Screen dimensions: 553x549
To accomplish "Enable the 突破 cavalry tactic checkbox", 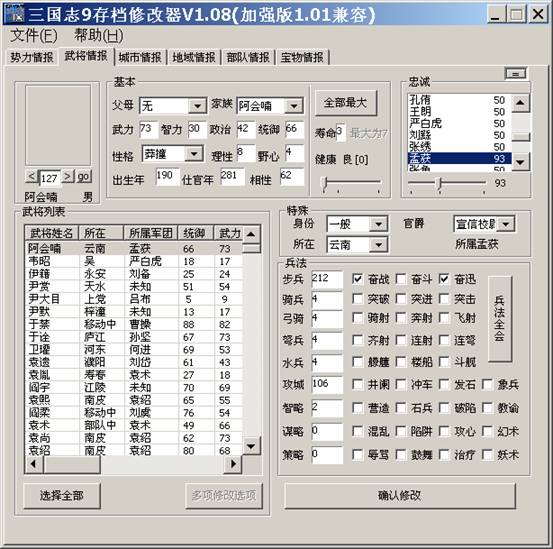I will 357,299.
